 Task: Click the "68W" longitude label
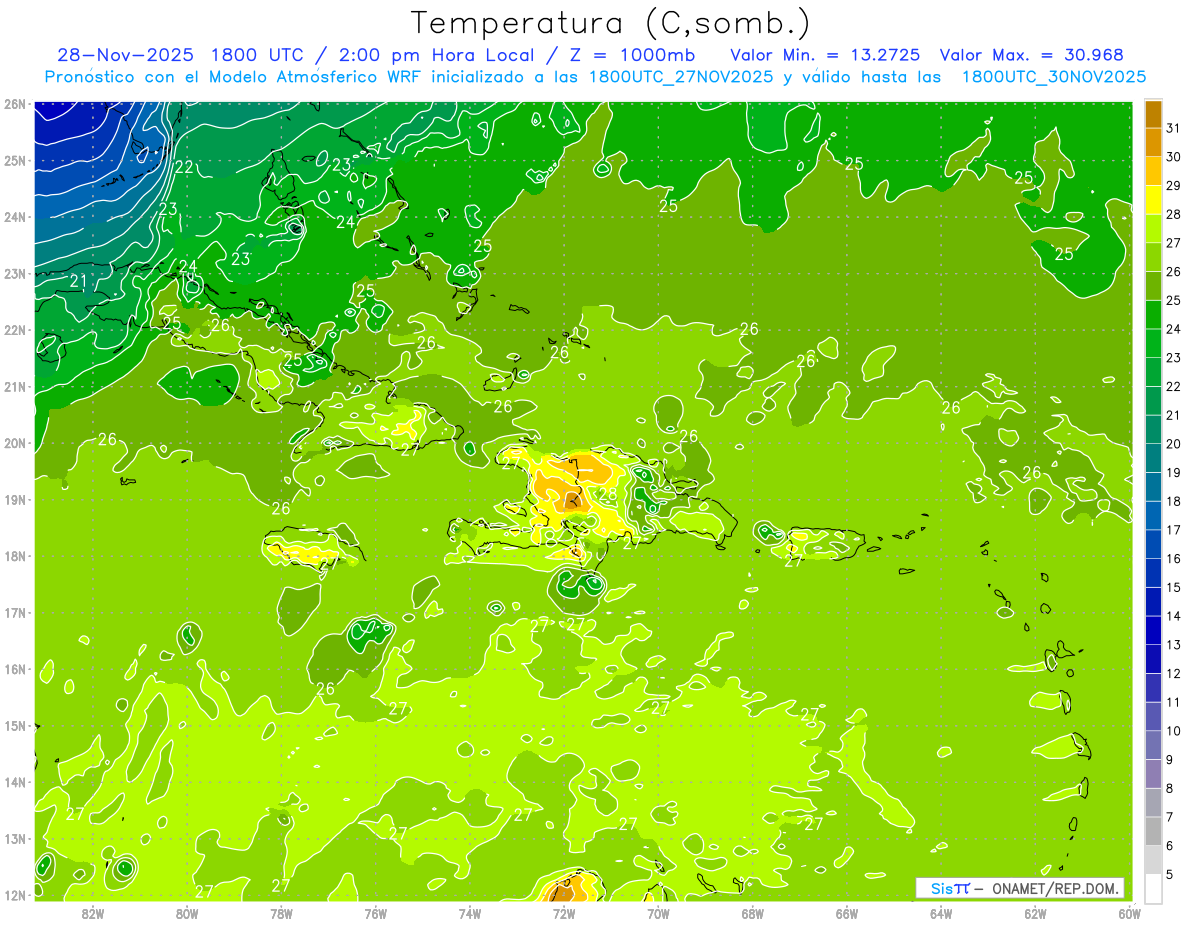pos(752,912)
